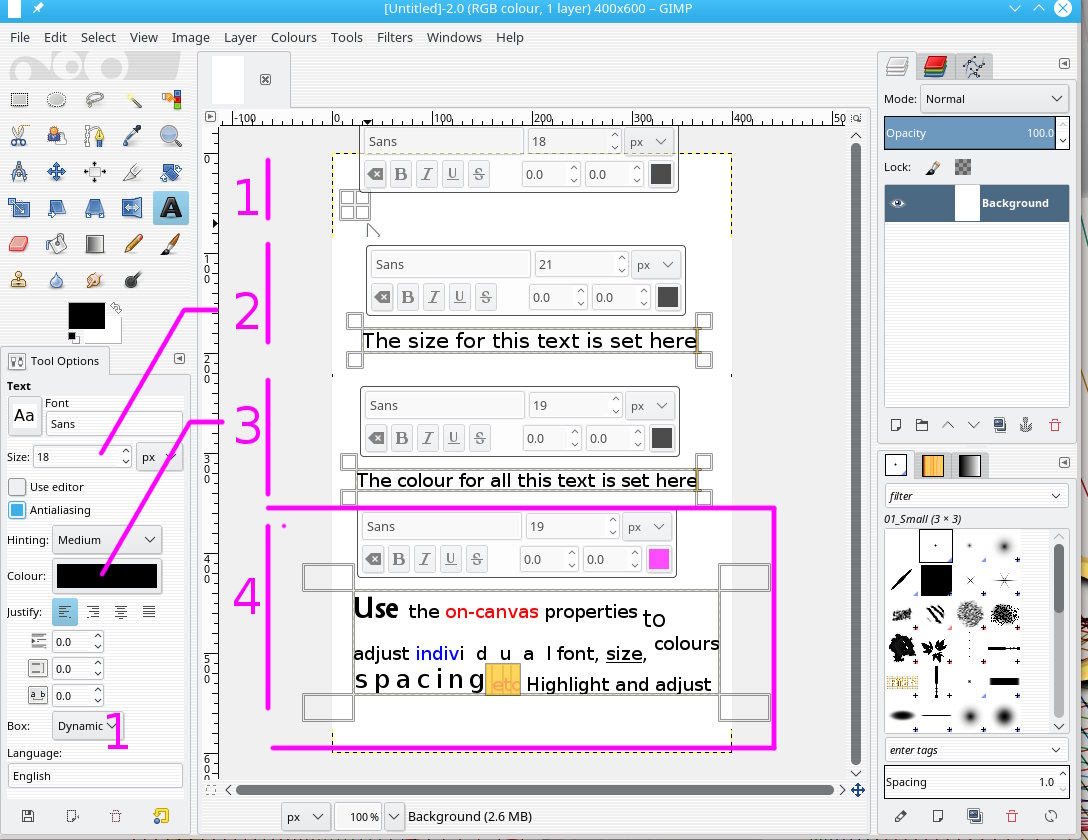Anchor the floating layer
Viewport: 1088px width, 840px height.
click(1026, 425)
